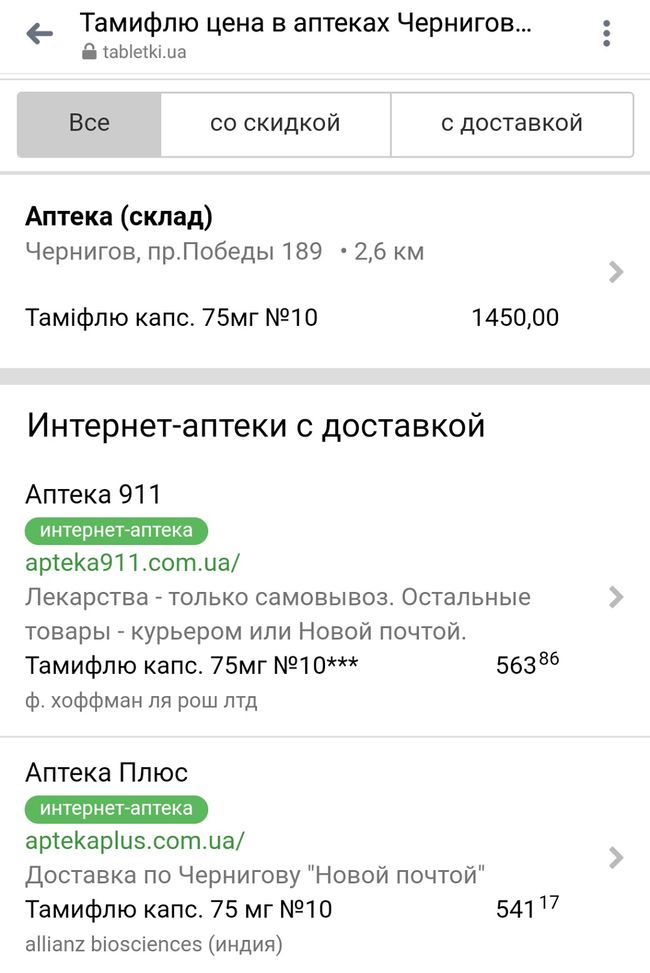Image resolution: width=650 pixels, height=973 pixels.
Task: Select the "Все" filter tab
Action: [89, 124]
